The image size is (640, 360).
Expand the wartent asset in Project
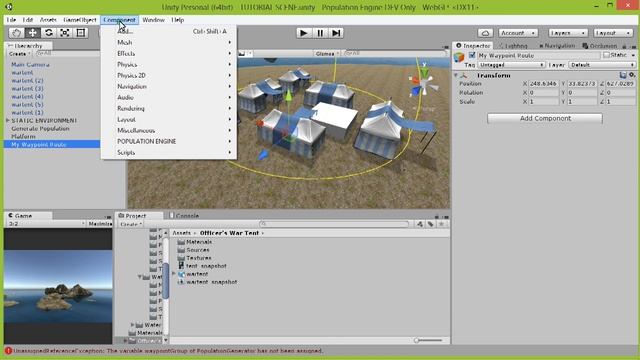174,274
